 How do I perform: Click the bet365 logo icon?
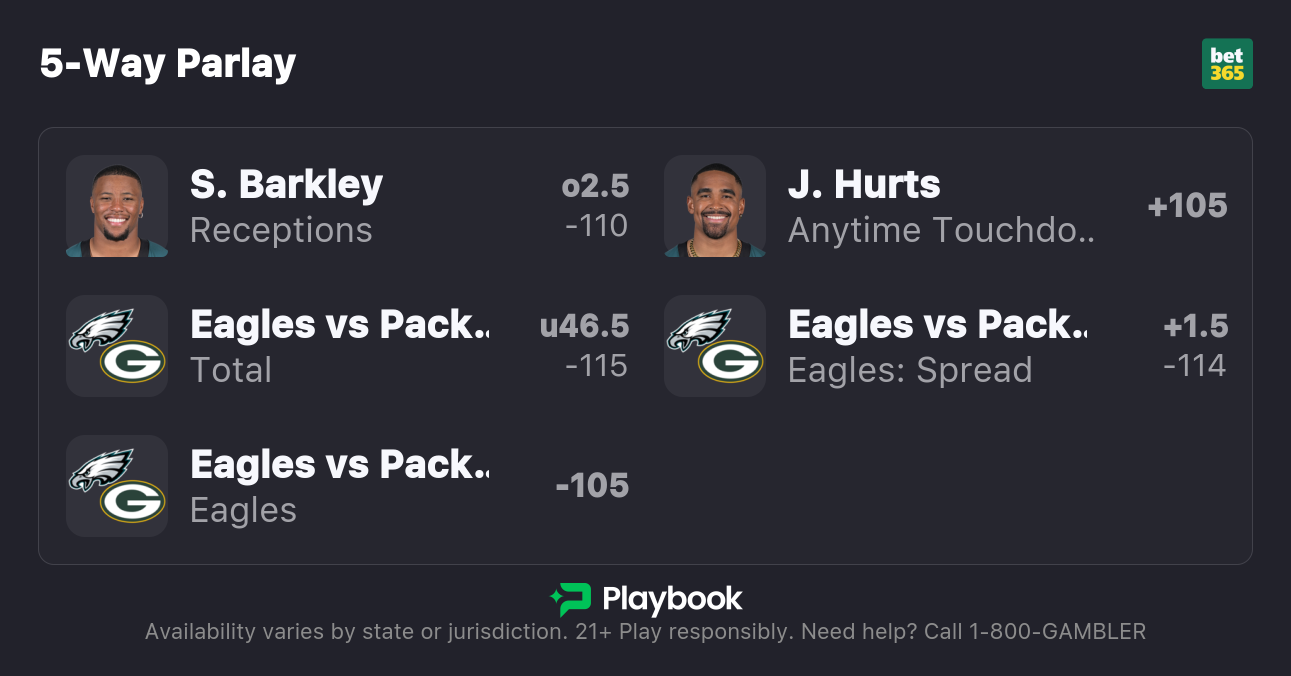[x=1227, y=64]
